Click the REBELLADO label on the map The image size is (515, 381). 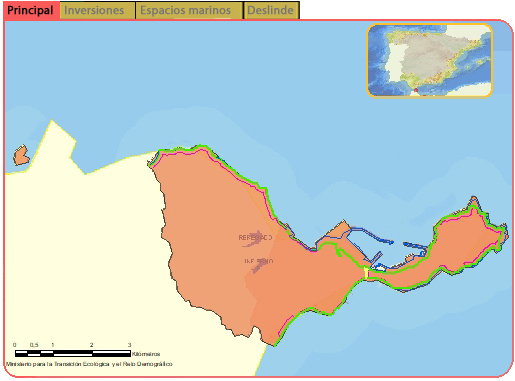[x=255, y=238]
